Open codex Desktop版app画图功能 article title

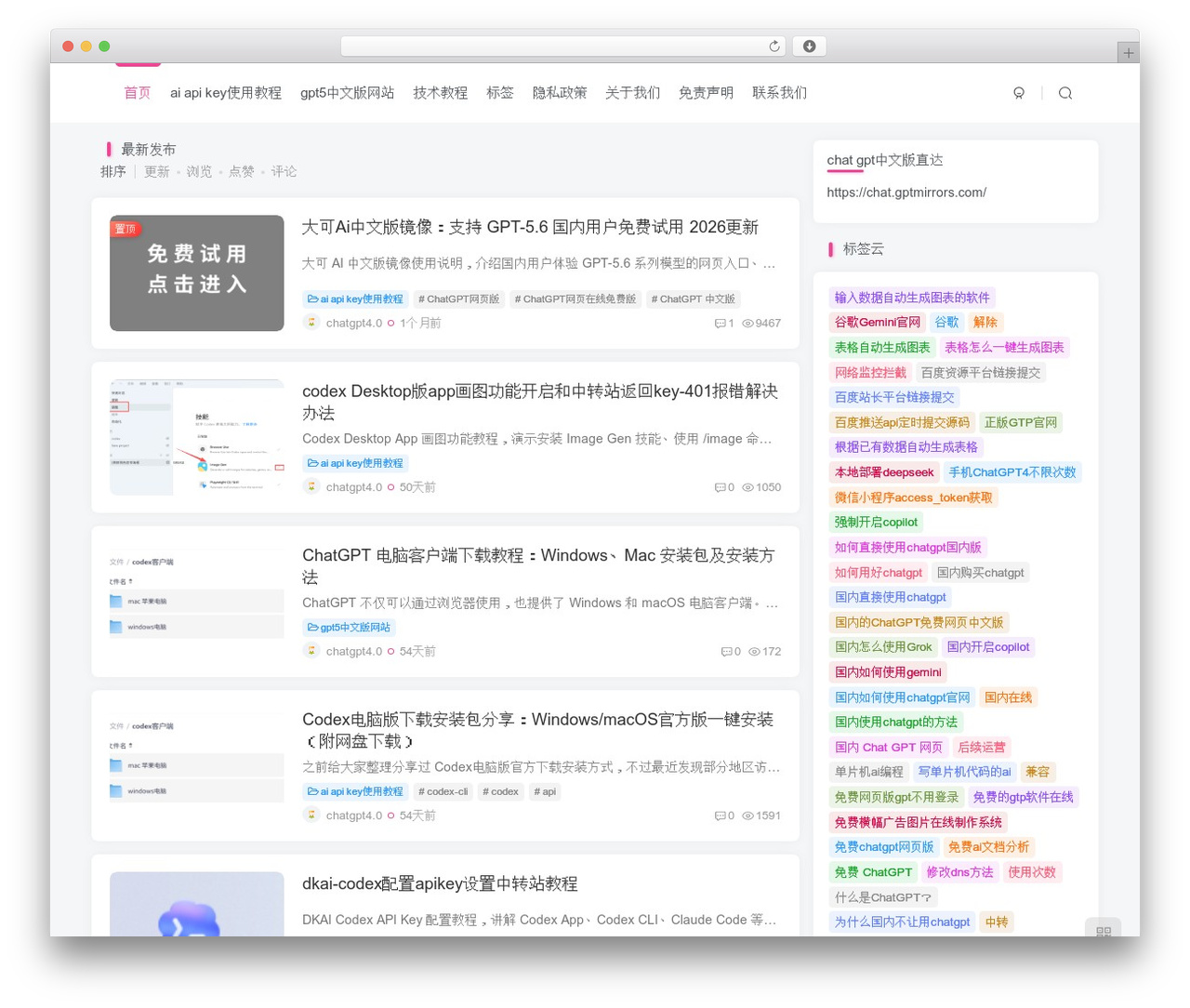pos(540,402)
